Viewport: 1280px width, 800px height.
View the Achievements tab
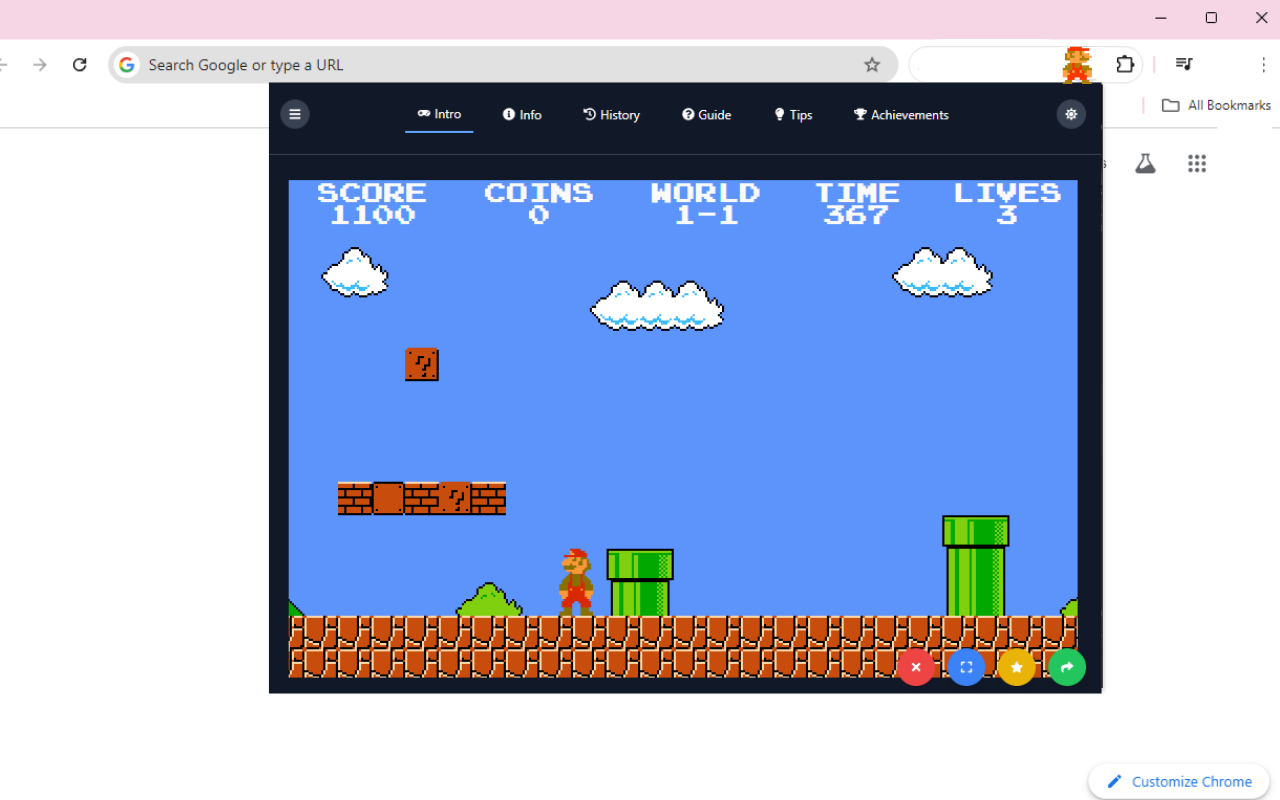(901, 115)
